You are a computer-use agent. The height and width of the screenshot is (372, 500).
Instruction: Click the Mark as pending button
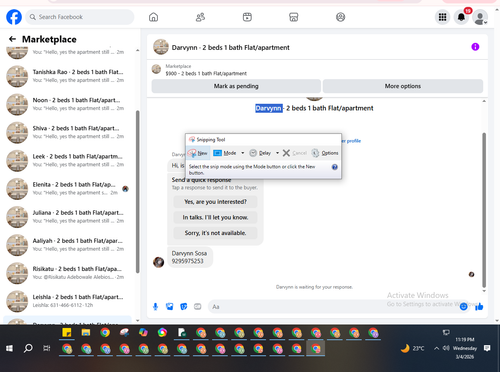click(236, 86)
